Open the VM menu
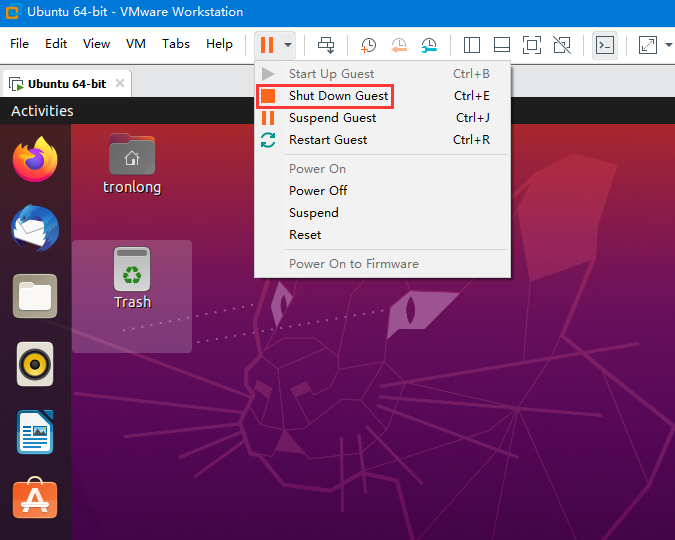The height and width of the screenshot is (540, 675). pos(136,43)
